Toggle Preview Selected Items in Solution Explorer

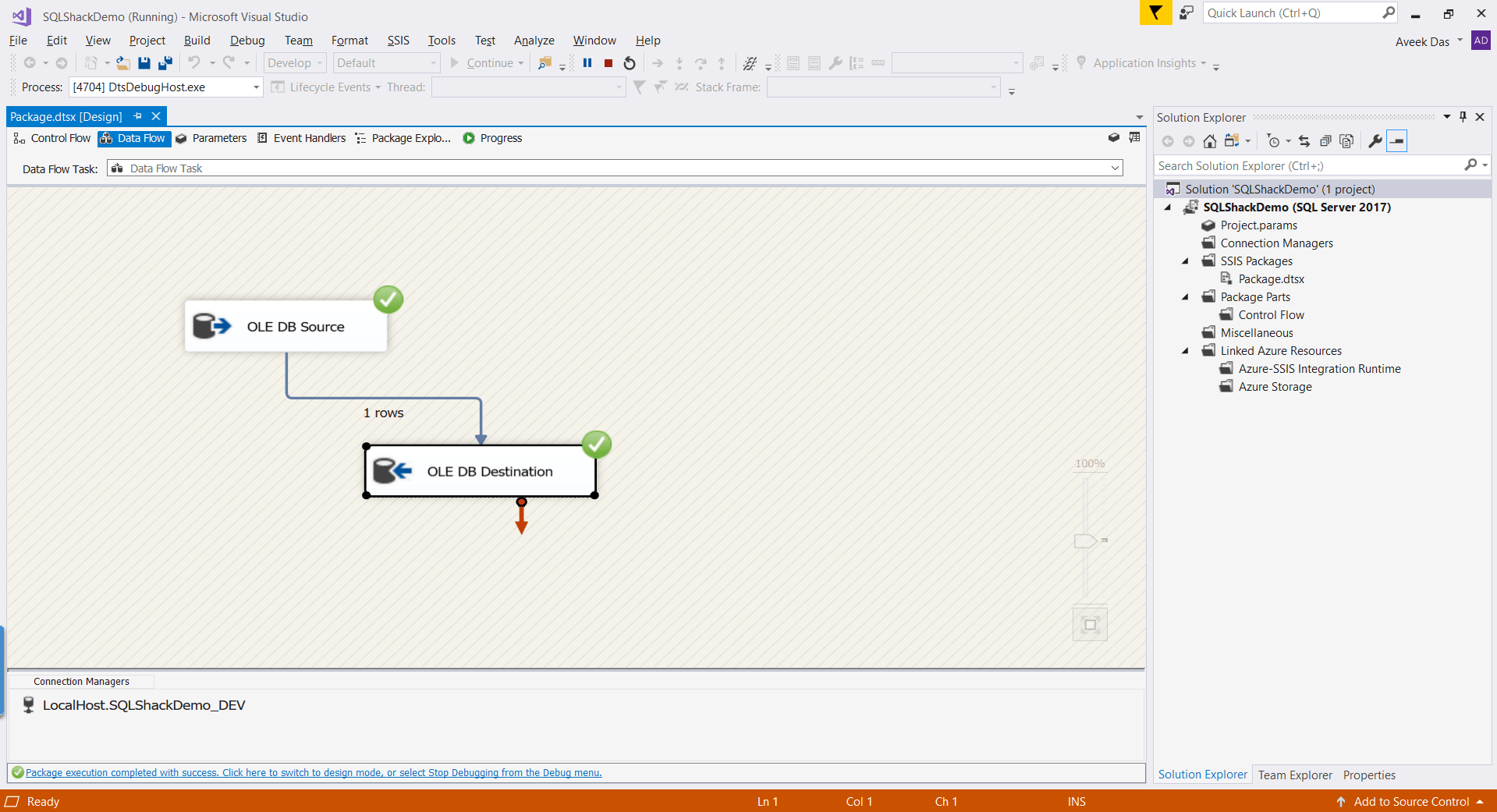(x=1396, y=141)
